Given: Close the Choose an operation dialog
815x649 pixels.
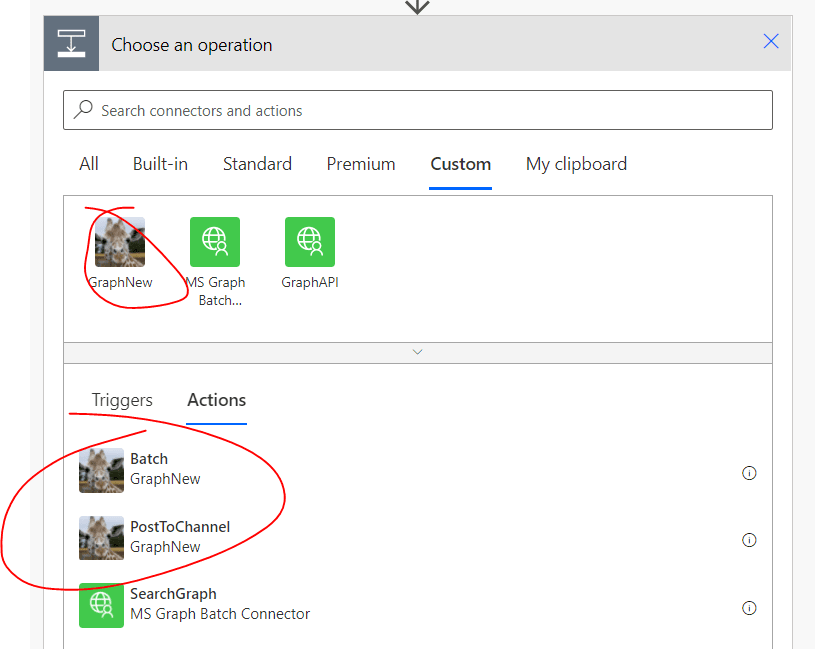Looking at the screenshot, I should 770,41.
